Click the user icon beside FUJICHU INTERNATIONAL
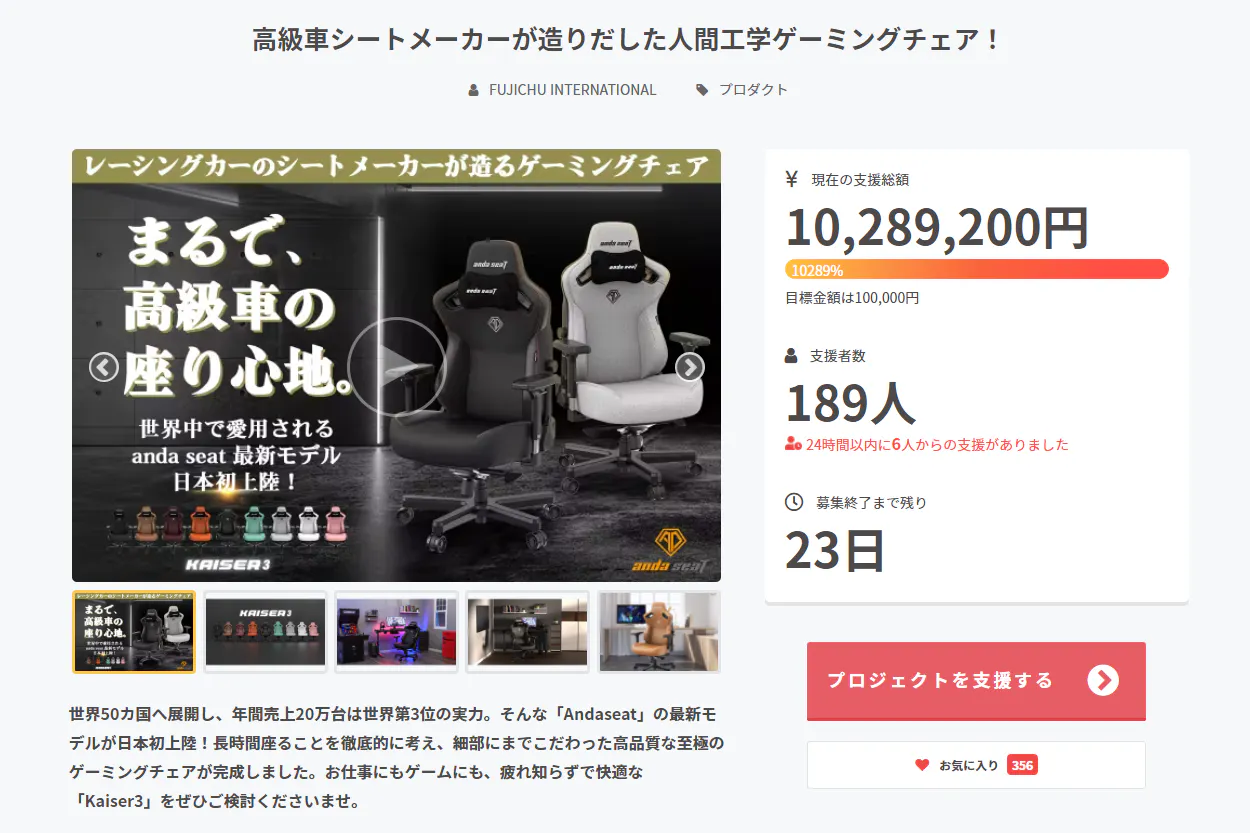Viewport: 1250px width, 833px height. 474,90
